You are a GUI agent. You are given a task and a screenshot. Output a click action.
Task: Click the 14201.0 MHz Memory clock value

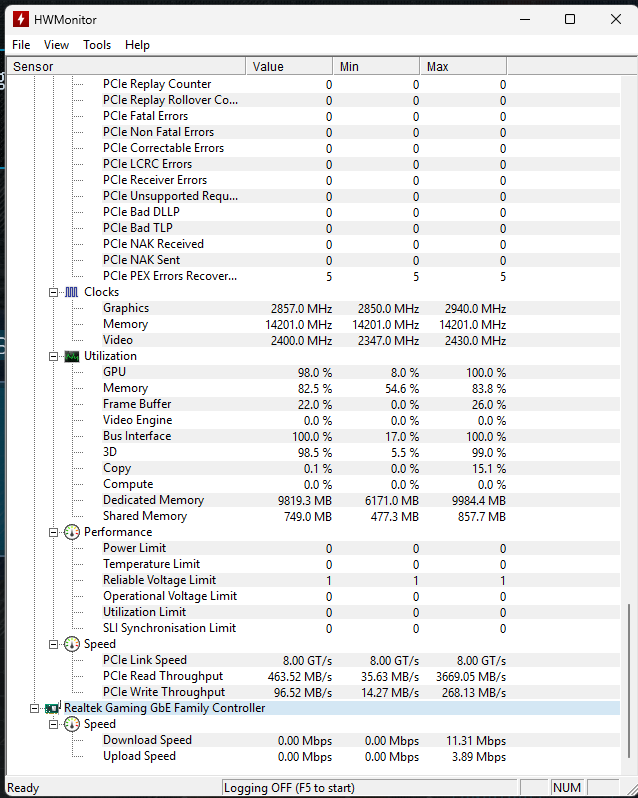[299, 325]
